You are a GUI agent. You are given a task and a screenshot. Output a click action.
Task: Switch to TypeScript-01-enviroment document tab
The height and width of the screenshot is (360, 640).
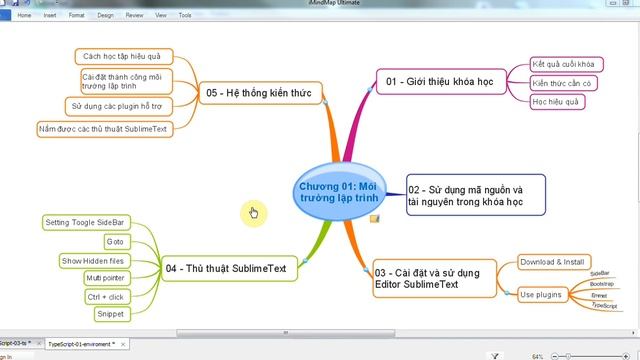[82, 344]
